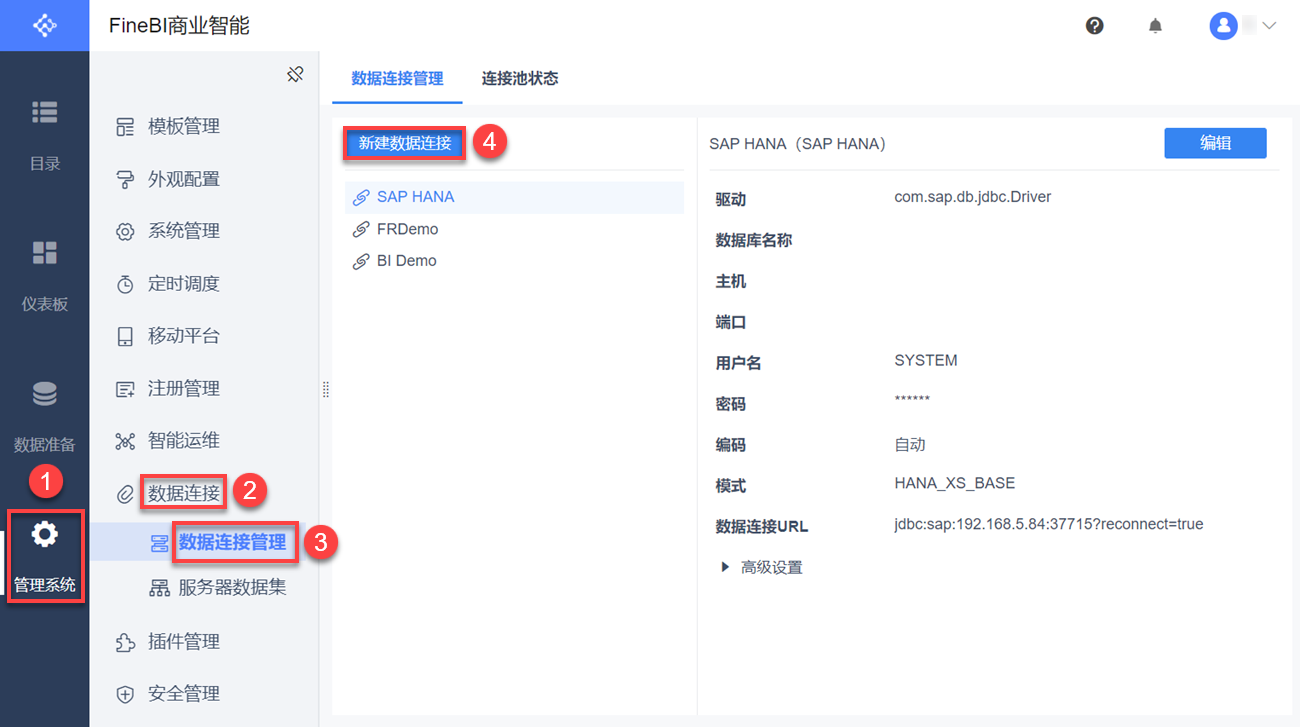Click the 模板管理 menu icon
Viewport: 1300px width, 727px height.
(125, 127)
